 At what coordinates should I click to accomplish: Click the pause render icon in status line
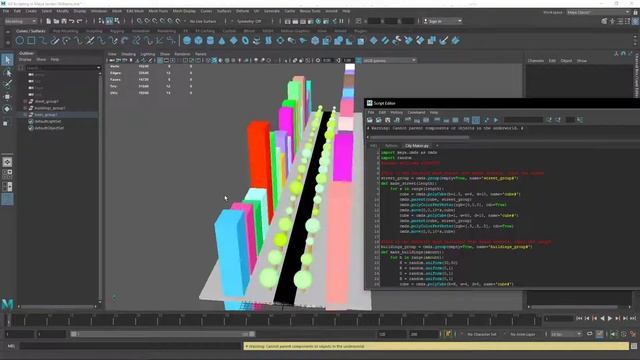tap(342, 21)
